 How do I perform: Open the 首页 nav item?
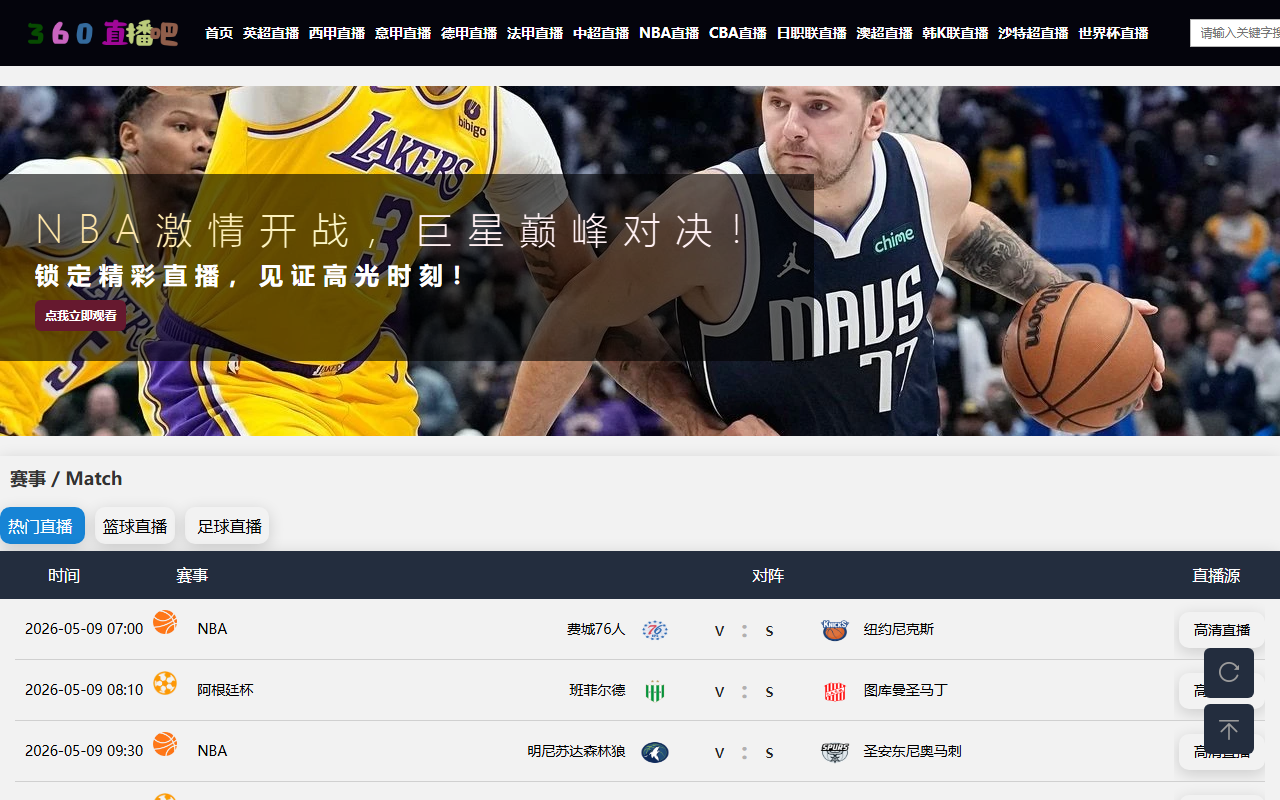pos(219,33)
